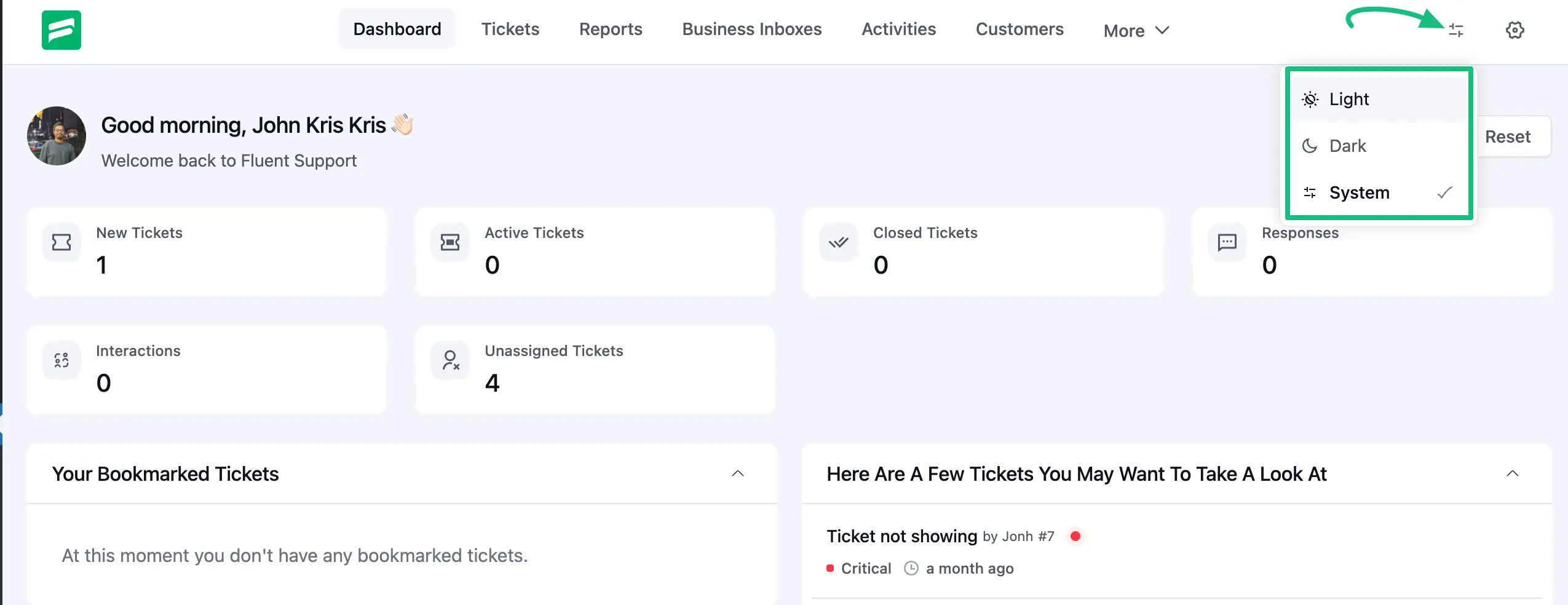Switch to the Tickets tab

(x=510, y=29)
